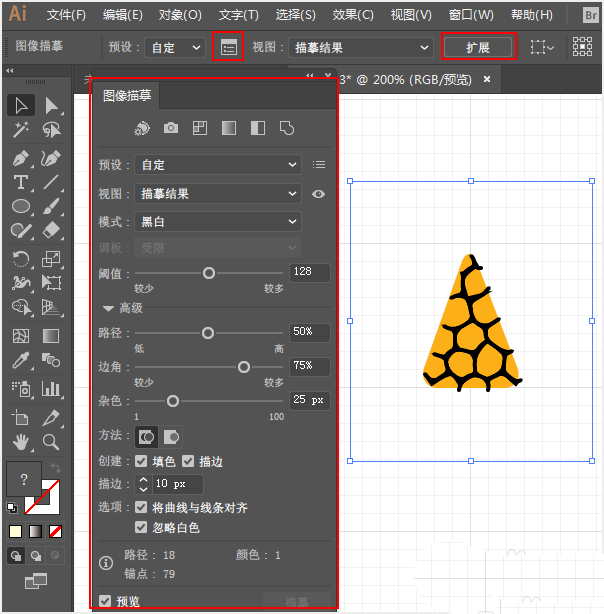Select the Pen tool in the toolbox
Image resolution: width=604 pixels, height=614 pixels.
(x=20, y=159)
